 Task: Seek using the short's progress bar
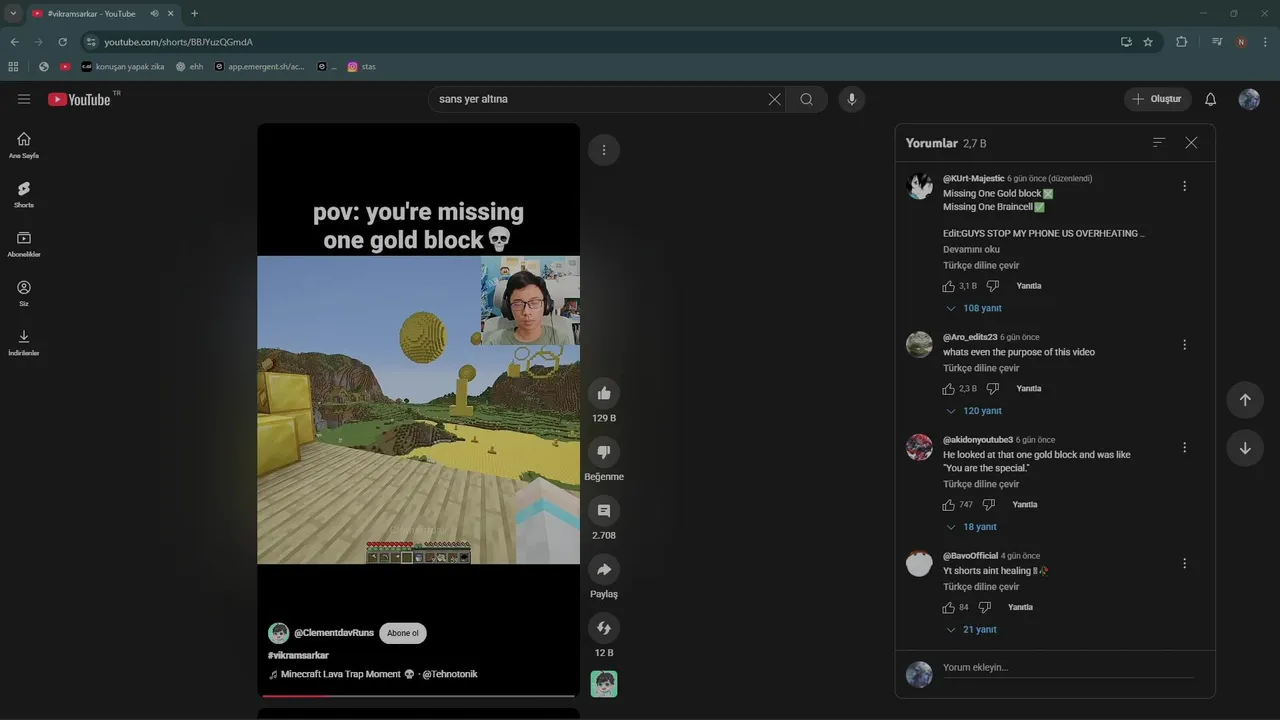(x=418, y=695)
